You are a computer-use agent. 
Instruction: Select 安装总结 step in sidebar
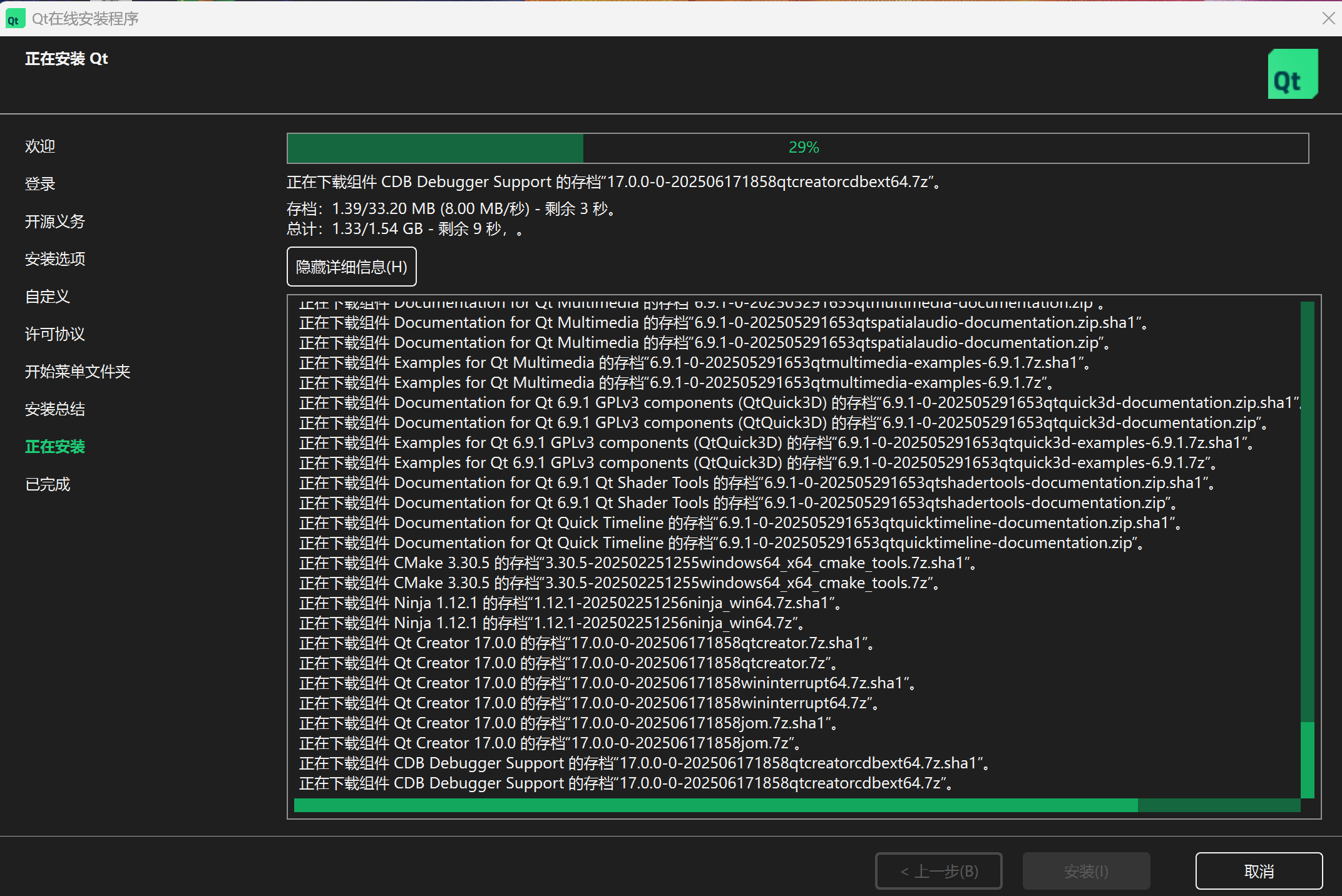pos(54,409)
